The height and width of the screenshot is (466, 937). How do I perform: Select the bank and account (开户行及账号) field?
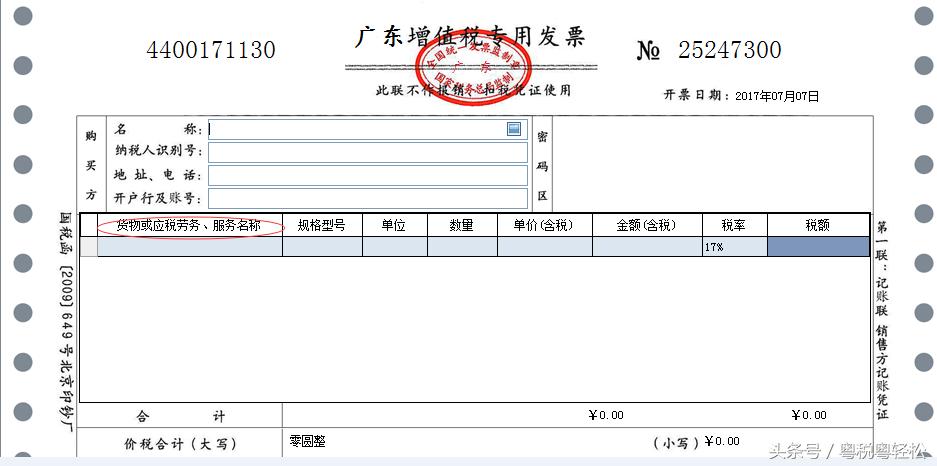pyautogui.click(x=368, y=198)
